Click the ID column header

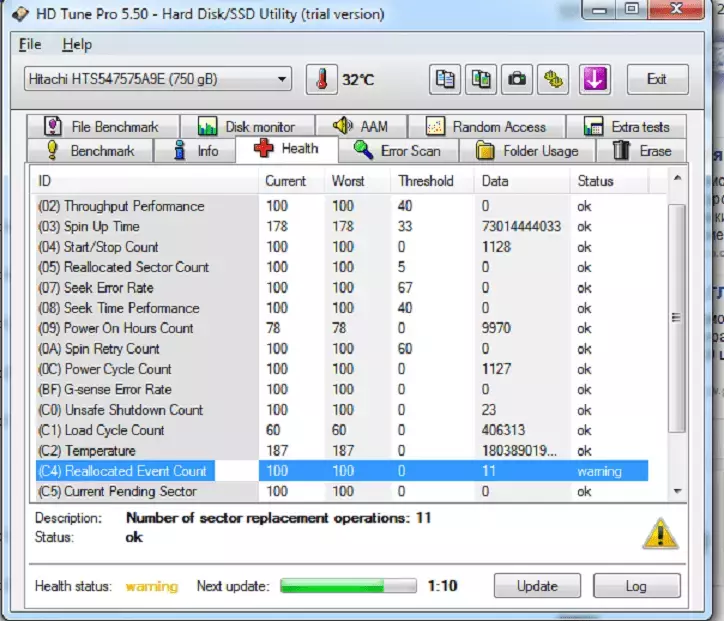pyautogui.click(x=145, y=181)
